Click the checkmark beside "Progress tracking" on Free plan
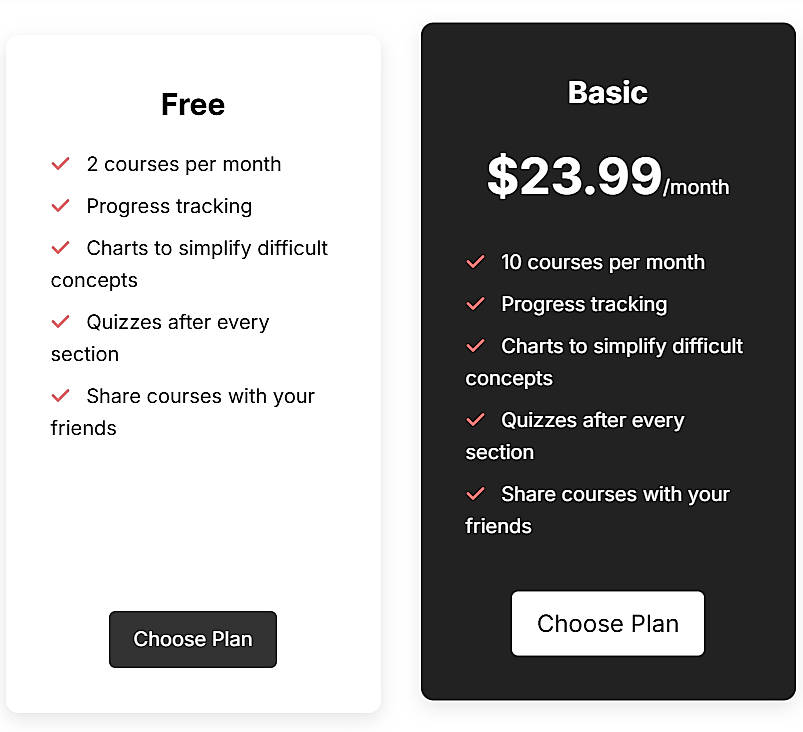Screen dimensions: 803x732 [61, 206]
